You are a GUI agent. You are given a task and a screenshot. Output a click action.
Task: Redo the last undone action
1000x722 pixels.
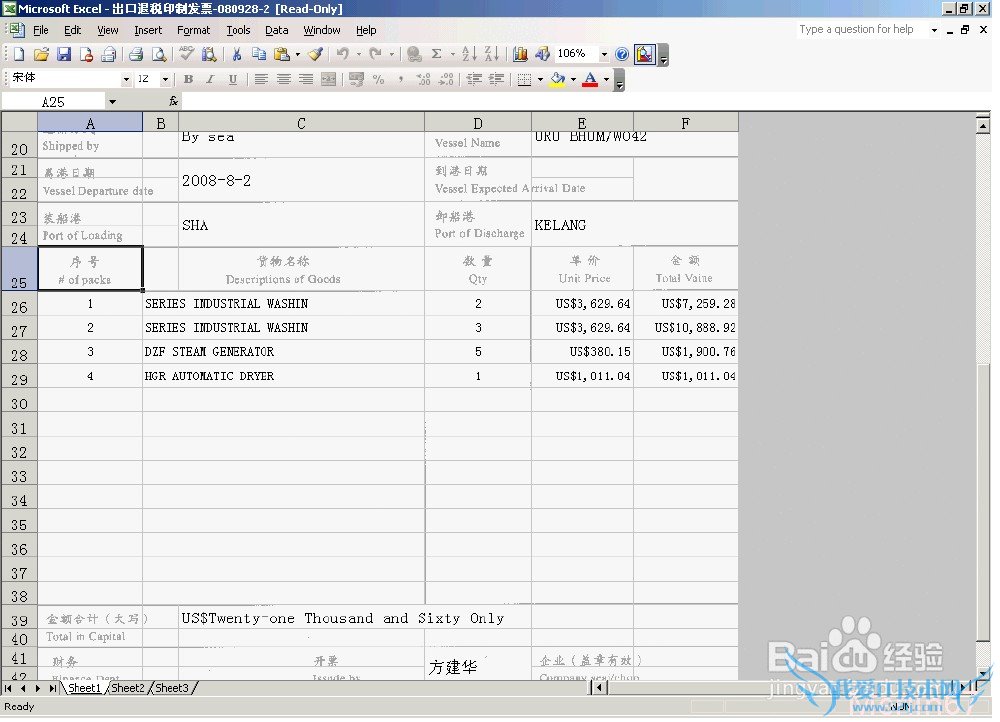click(376, 54)
